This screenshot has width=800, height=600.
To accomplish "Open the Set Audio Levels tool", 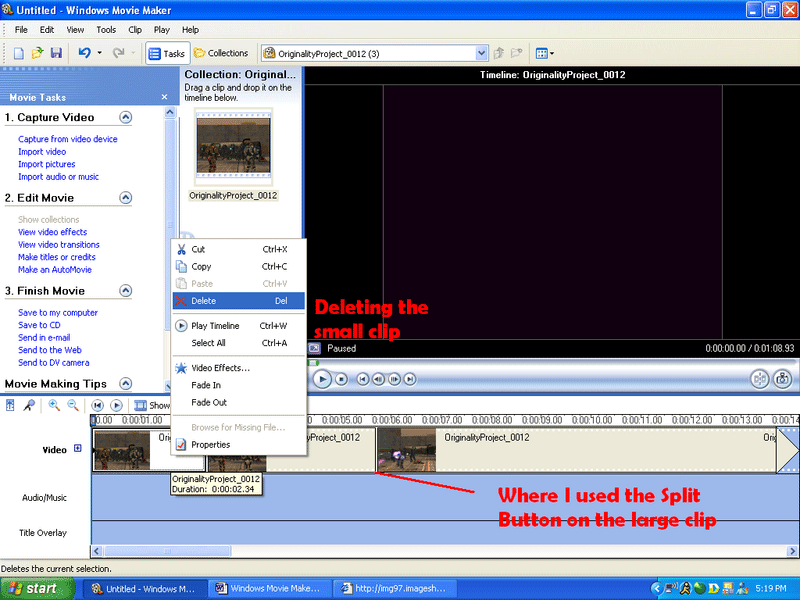I will (11, 405).
